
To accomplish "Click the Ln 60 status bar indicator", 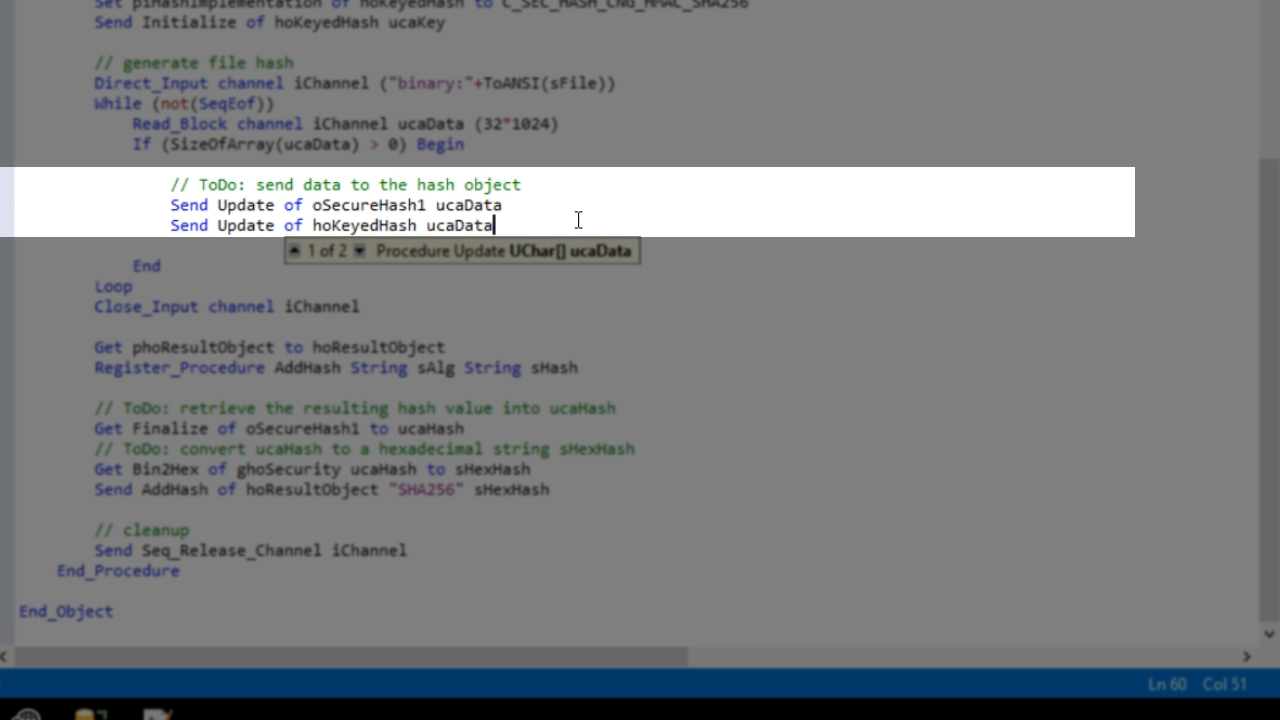I will pos(1166,684).
